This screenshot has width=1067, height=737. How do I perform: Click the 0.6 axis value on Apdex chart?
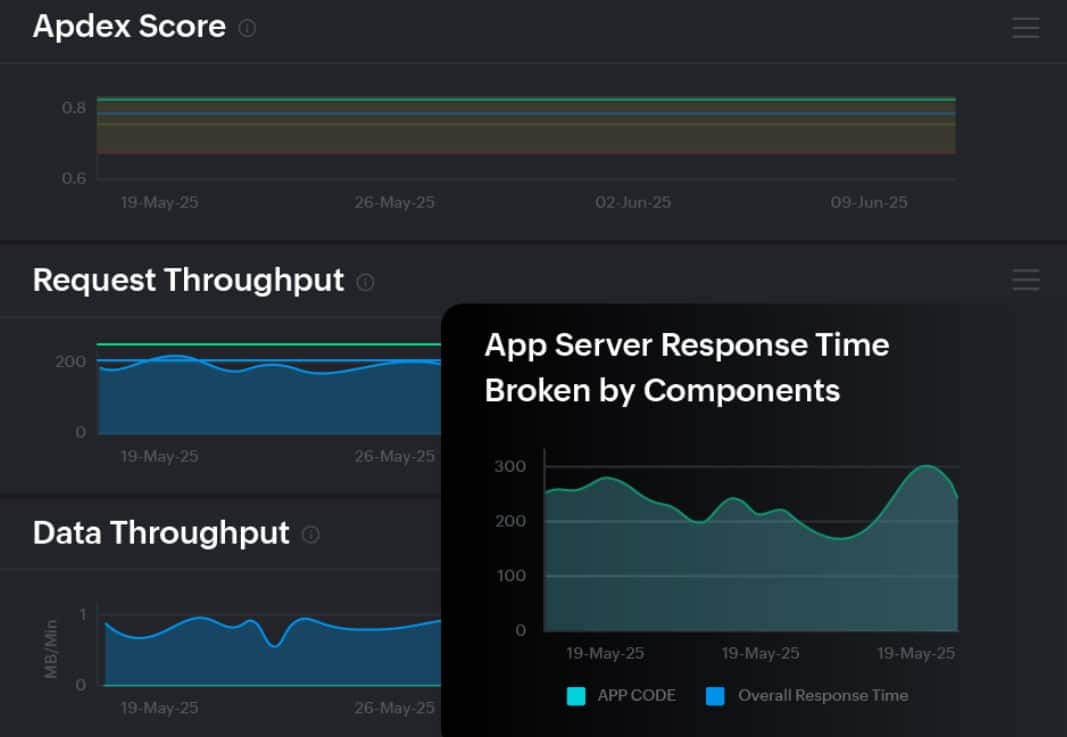73,178
